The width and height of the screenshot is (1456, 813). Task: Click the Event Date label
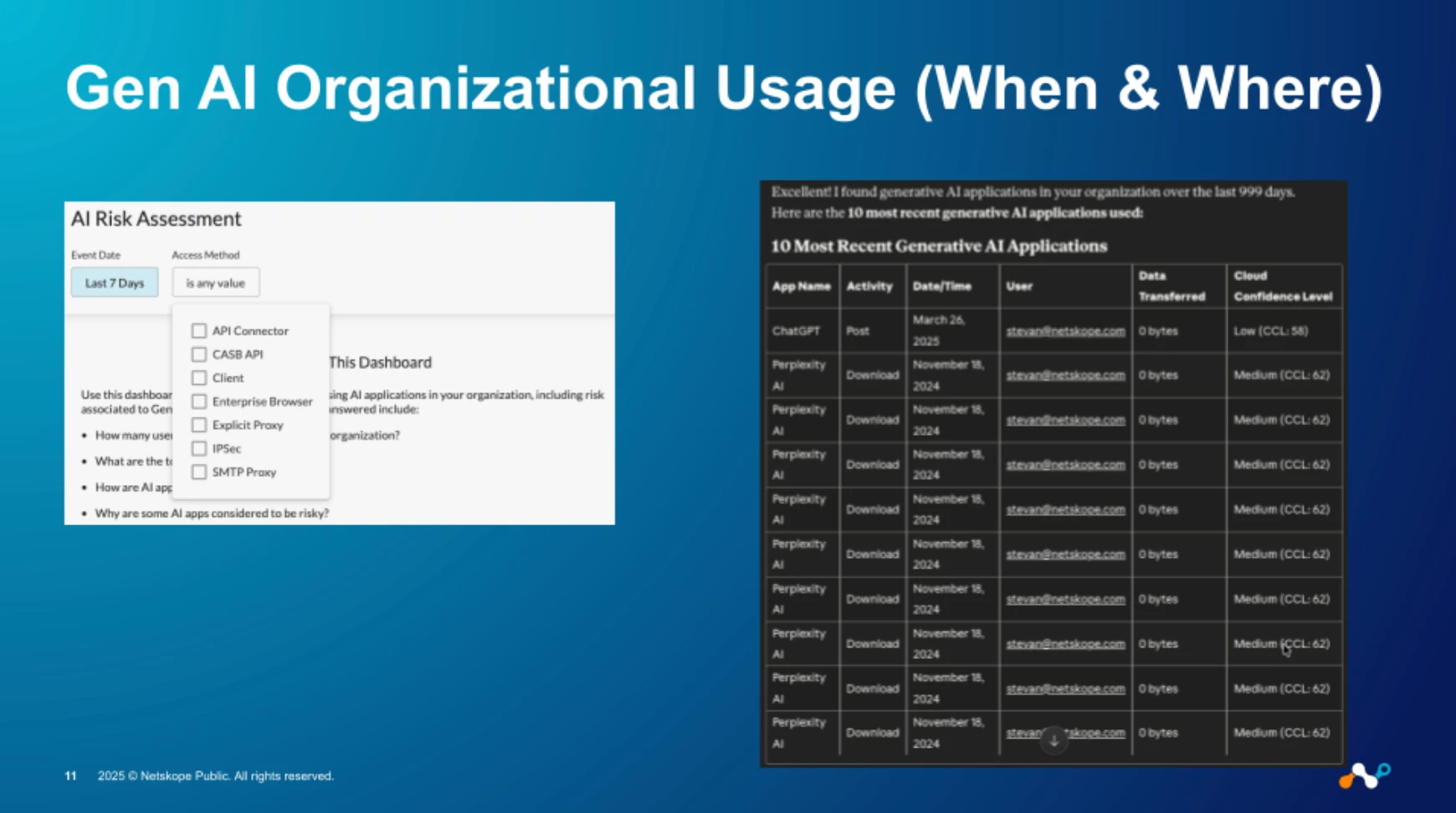pyautogui.click(x=95, y=255)
